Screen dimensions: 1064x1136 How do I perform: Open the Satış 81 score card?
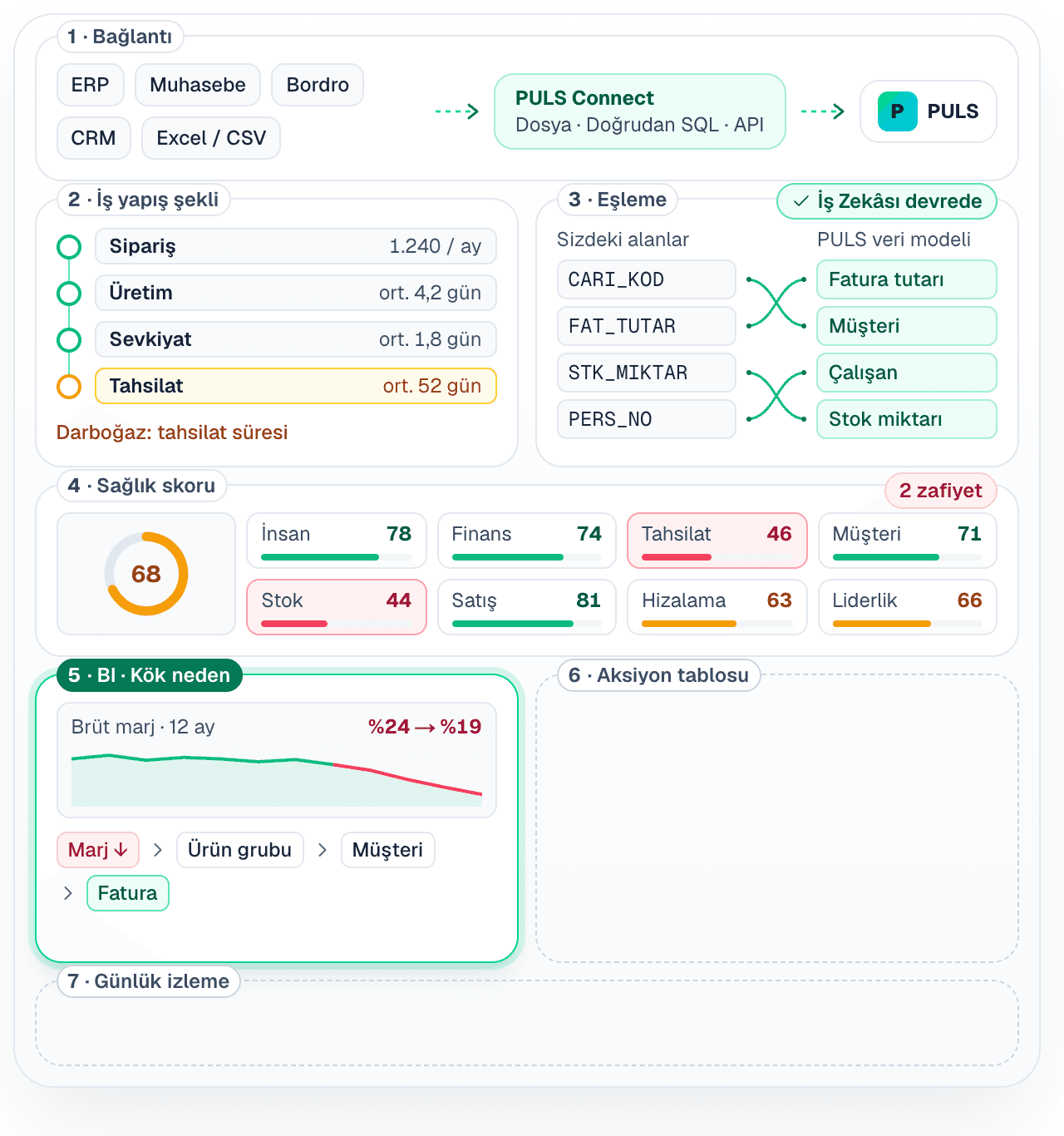[527, 607]
